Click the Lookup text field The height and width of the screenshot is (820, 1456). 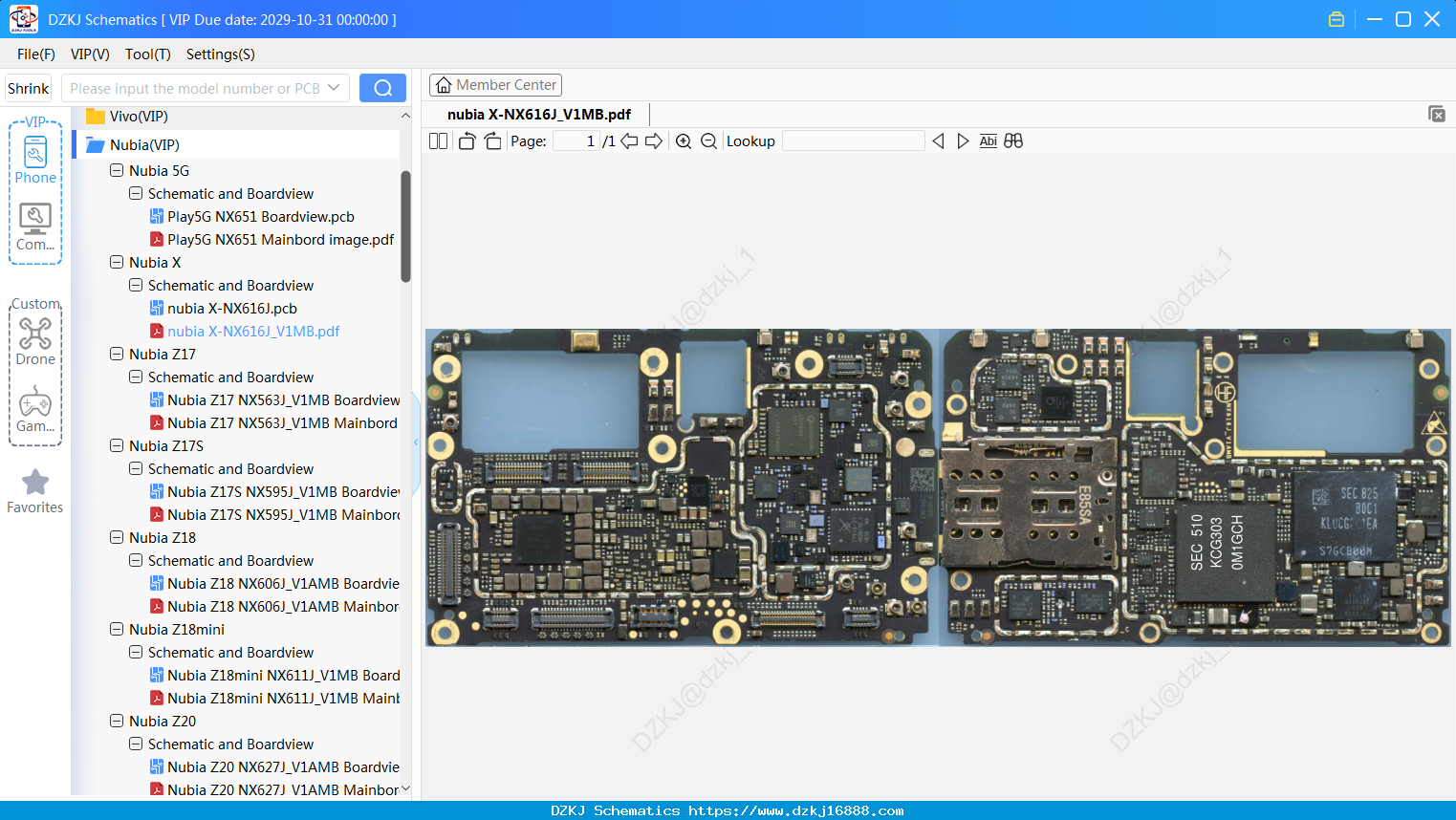pyautogui.click(x=854, y=140)
